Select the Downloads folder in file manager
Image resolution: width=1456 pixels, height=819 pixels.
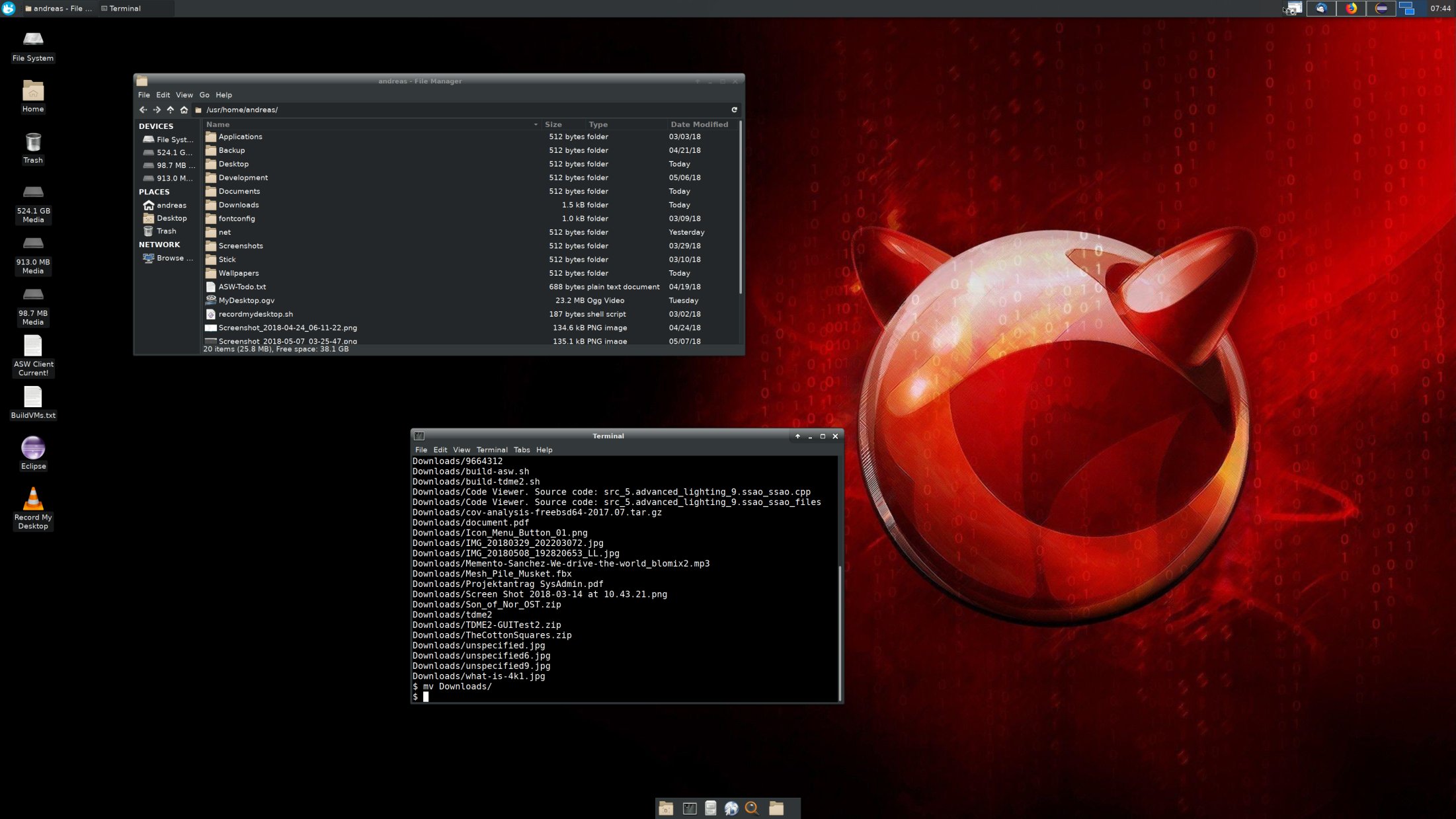click(238, 204)
